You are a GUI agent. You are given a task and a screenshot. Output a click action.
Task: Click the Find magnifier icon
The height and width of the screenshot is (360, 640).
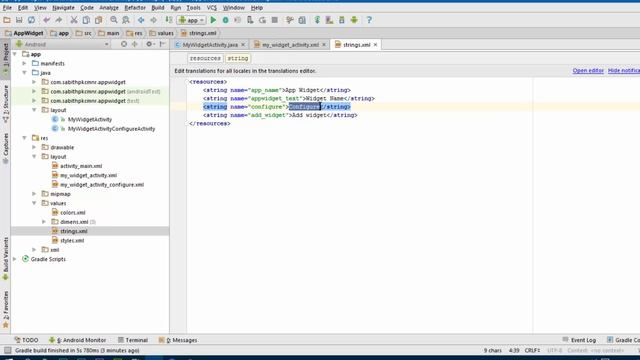pos(113,20)
